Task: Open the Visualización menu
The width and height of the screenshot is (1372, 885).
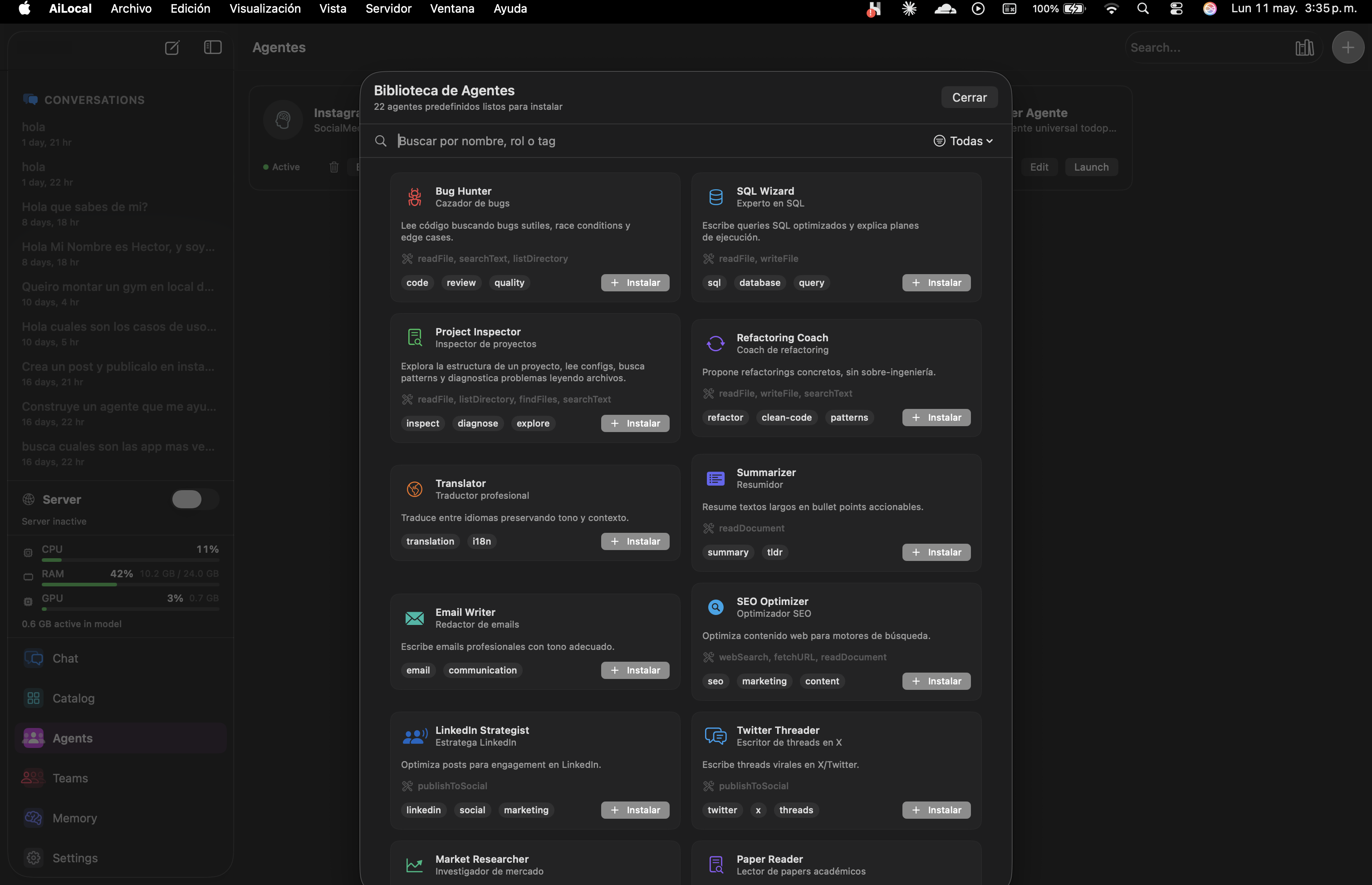Action: [265, 9]
